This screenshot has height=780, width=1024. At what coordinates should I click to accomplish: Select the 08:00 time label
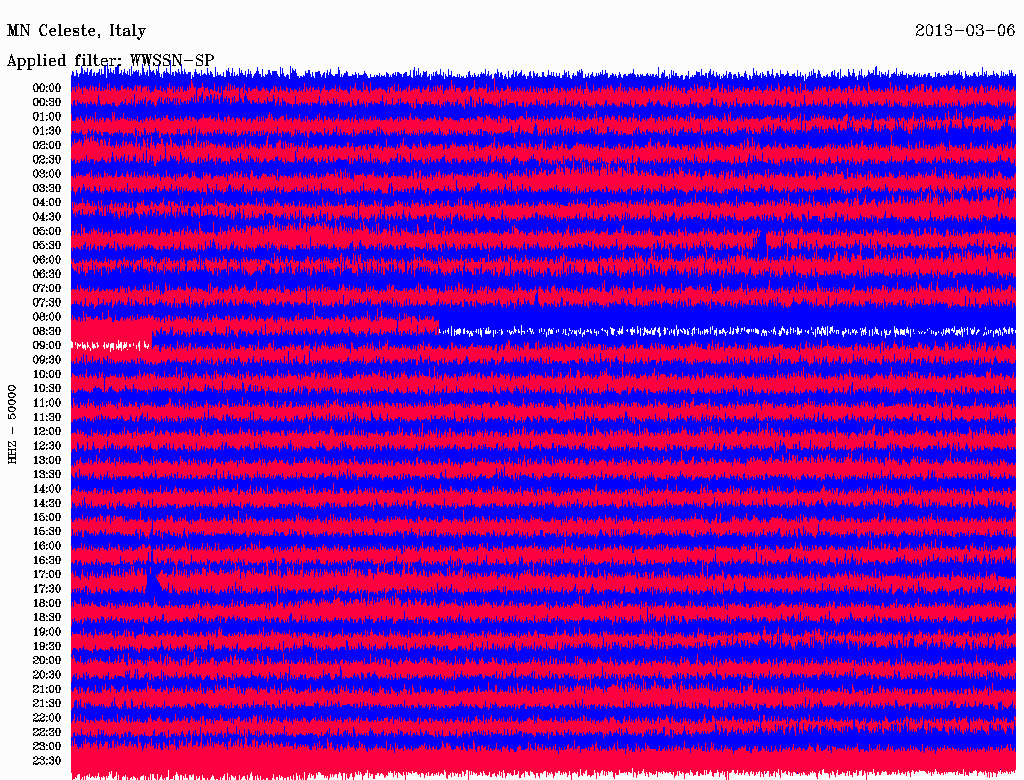point(47,317)
